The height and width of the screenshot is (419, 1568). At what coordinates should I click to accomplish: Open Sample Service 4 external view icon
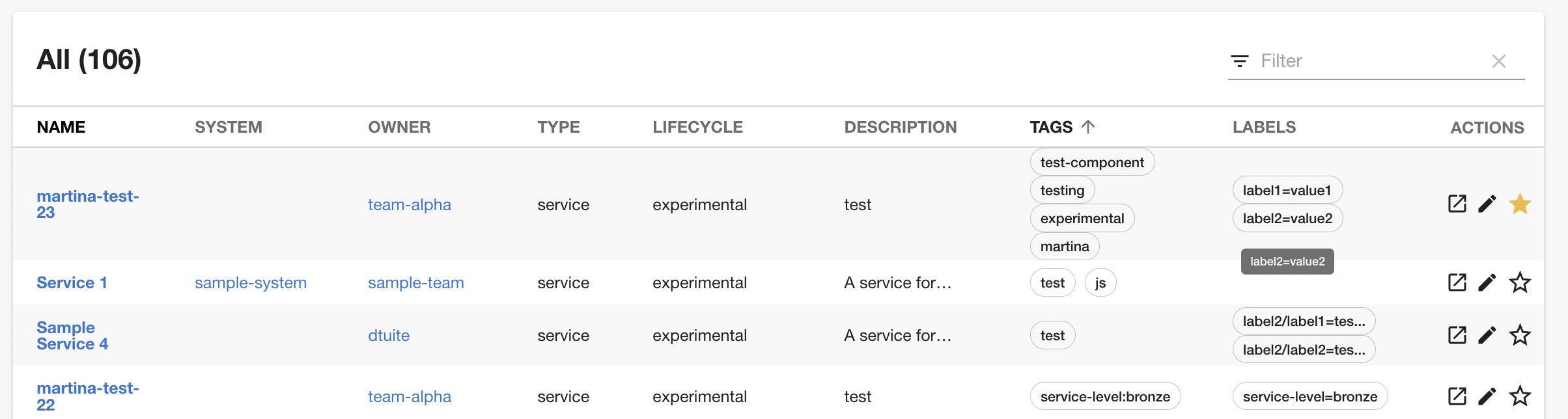pyautogui.click(x=1457, y=335)
